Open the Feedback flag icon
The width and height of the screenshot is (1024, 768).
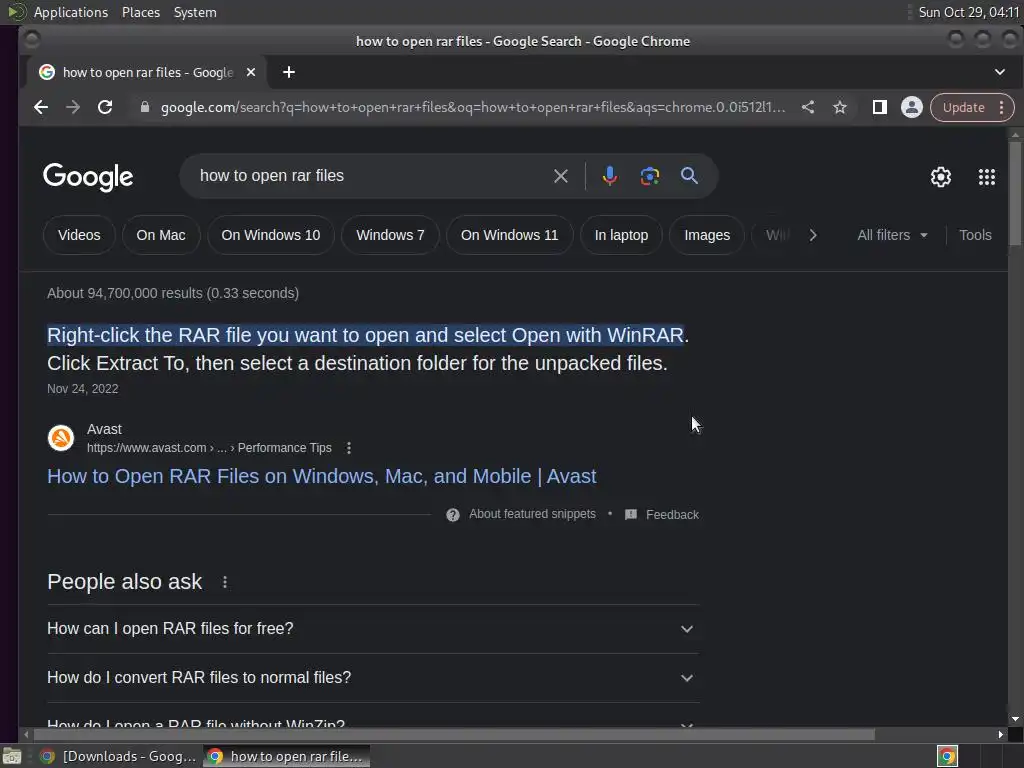(631, 515)
